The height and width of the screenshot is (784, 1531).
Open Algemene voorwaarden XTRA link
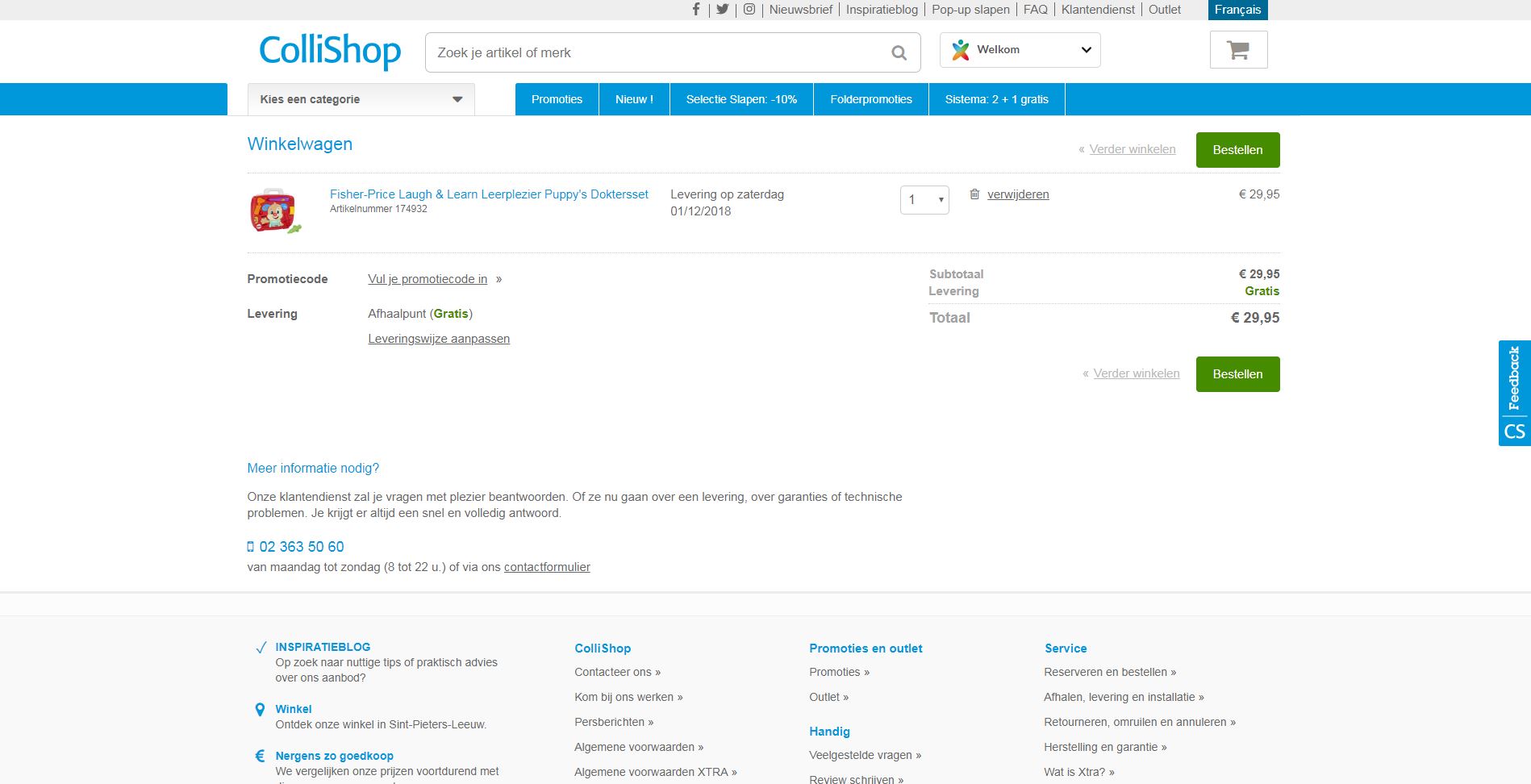point(656,772)
